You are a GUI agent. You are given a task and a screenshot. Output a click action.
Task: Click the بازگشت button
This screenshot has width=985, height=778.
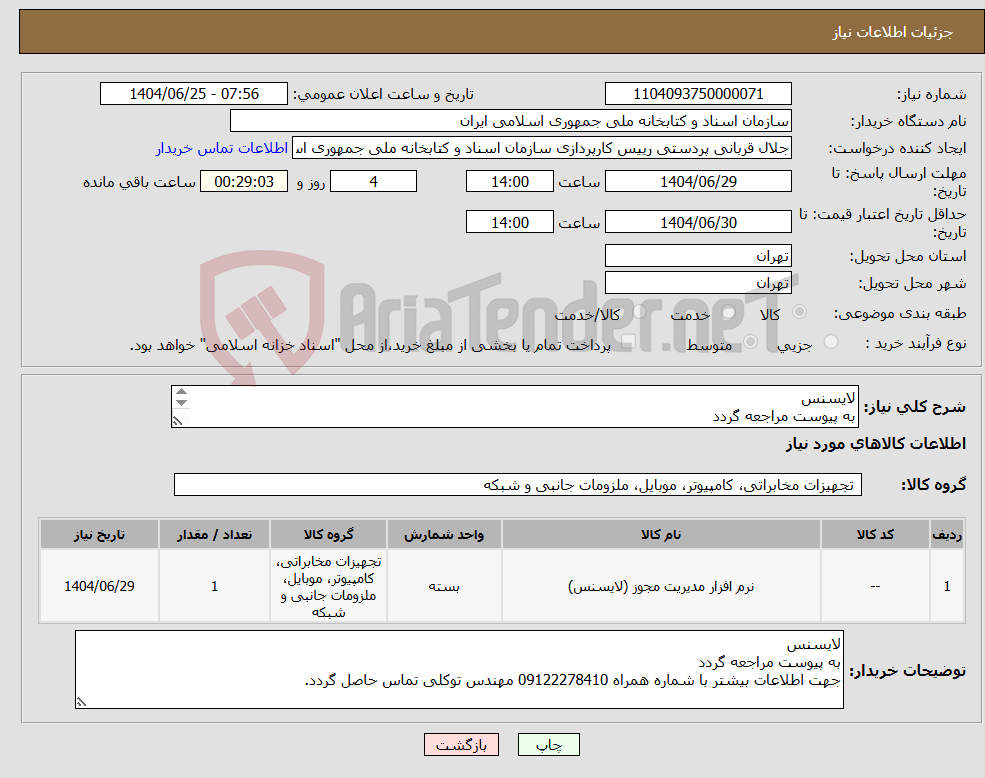(461, 744)
